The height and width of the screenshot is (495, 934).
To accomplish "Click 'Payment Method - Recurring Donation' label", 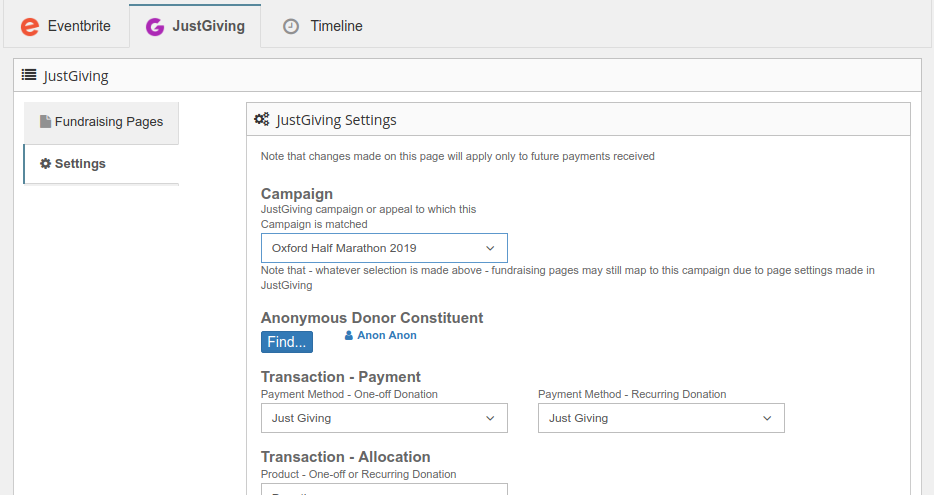I will (632, 394).
